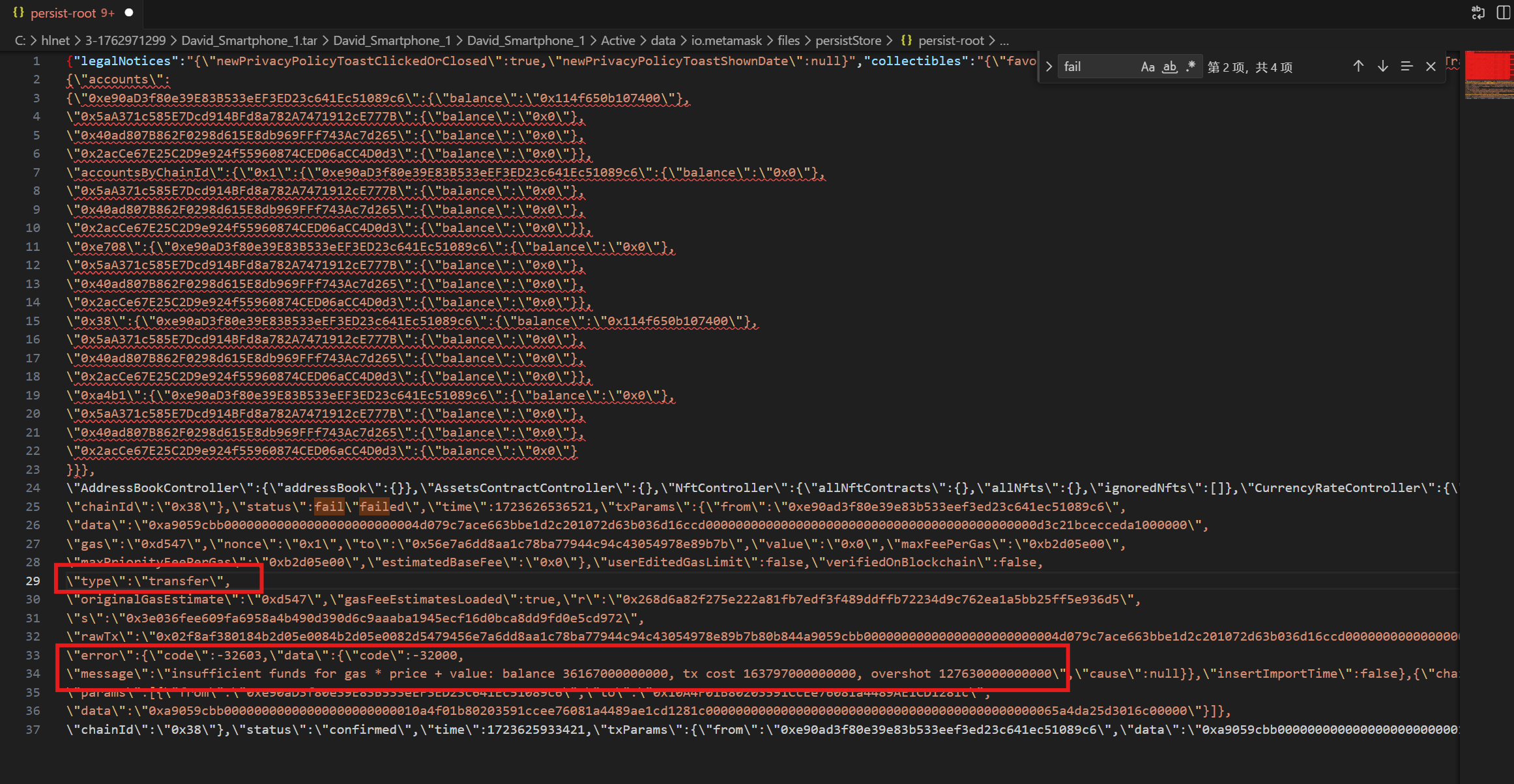Toggle Match Case in find box
This screenshot has width=1514, height=784.
coord(1147,66)
